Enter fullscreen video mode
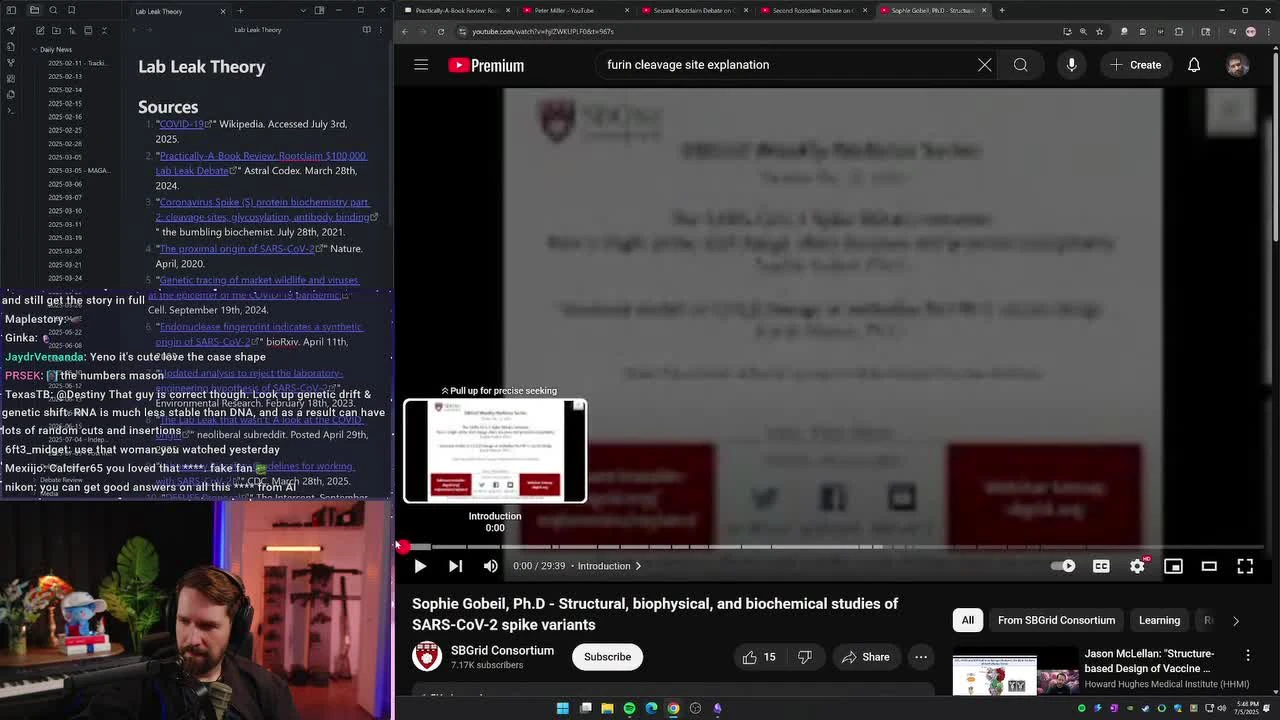This screenshot has height=720, width=1280. click(1245, 566)
